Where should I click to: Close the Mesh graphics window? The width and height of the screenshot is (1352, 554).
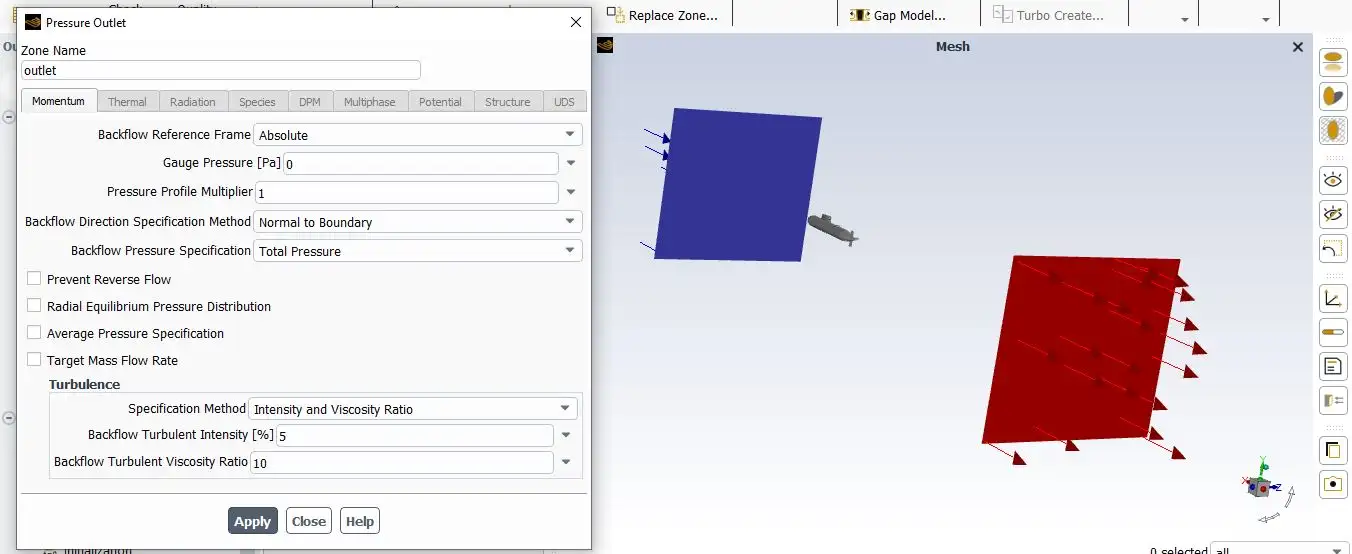(x=1298, y=46)
